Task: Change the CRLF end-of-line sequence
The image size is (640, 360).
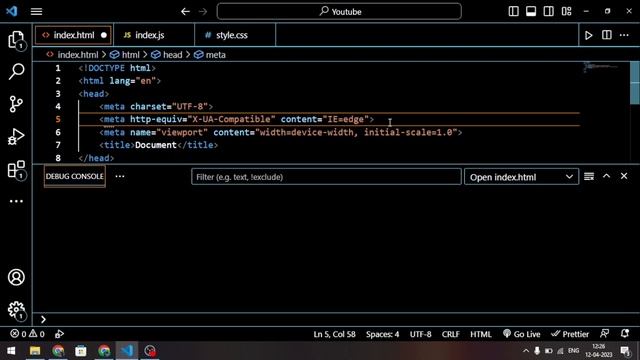Action: [x=451, y=334]
